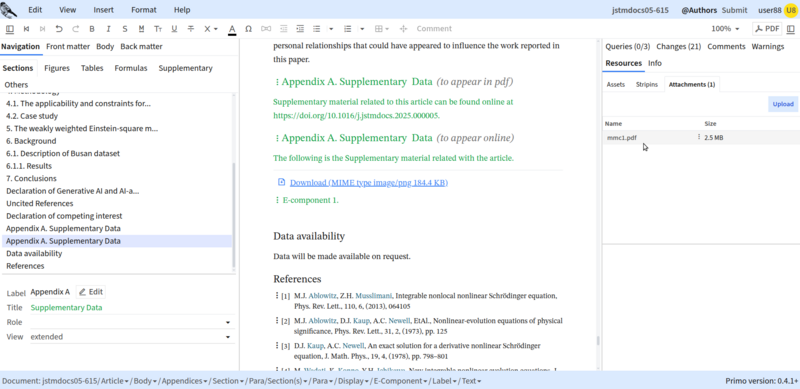Click the Submit button

click(734, 10)
